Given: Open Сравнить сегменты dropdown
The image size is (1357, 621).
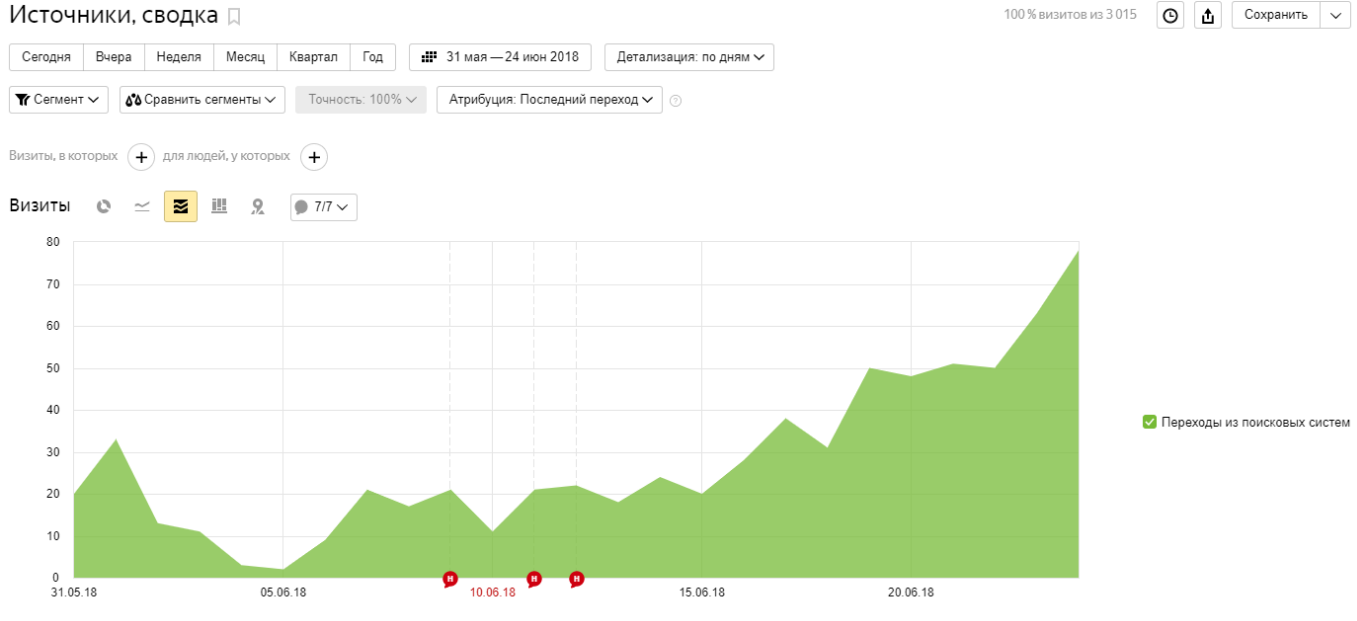Looking at the screenshot, I should [x=202, y=100].
